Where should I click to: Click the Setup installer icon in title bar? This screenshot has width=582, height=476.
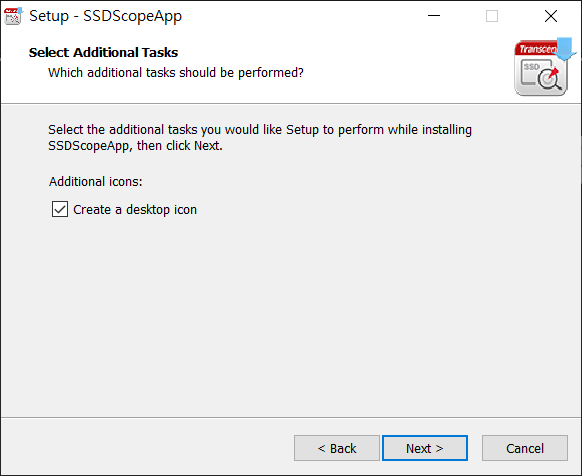point(13,16)
